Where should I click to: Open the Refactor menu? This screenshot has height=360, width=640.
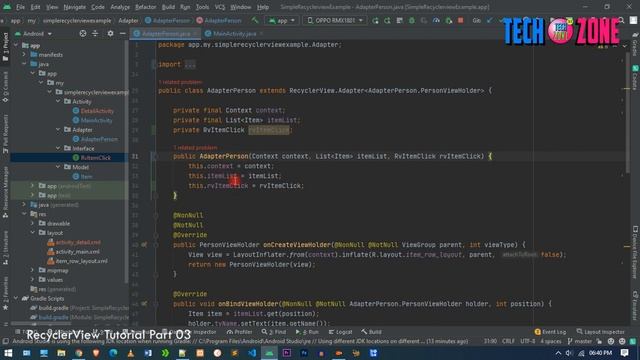pyautogui.click(x=145, y=7)
